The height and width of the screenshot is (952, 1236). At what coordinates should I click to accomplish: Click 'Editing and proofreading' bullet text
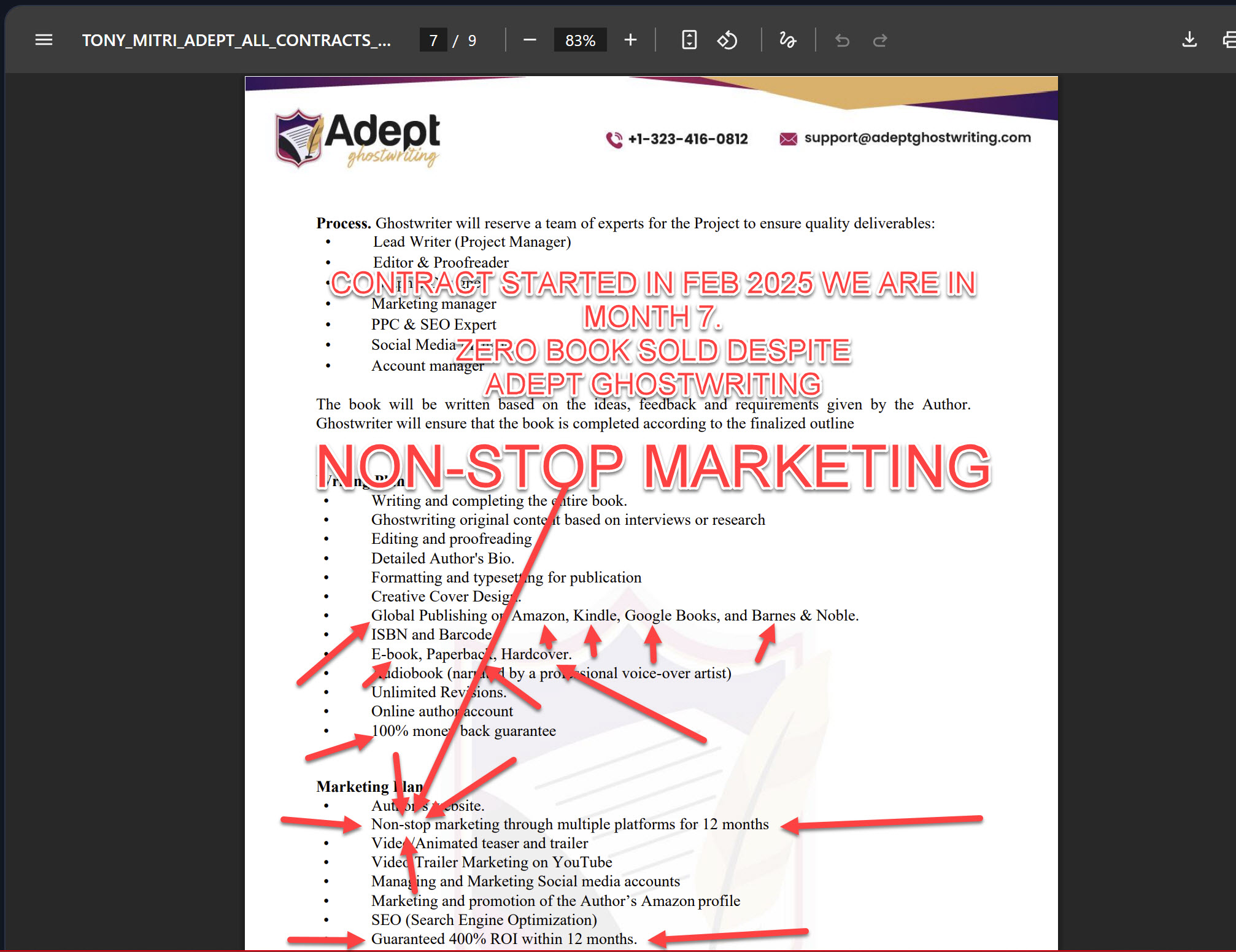click(x=451, y=539)
